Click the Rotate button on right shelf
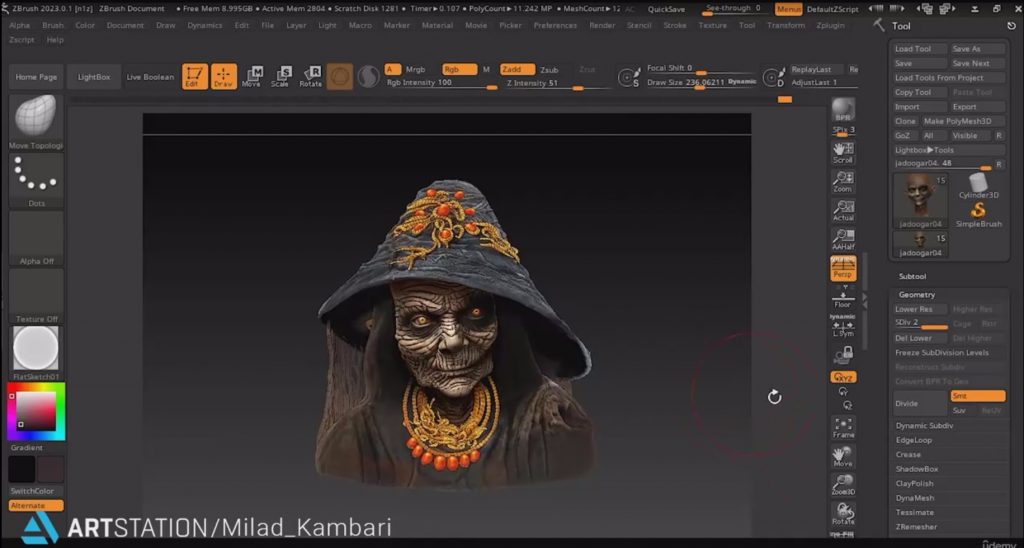1024x548 pixels. pos(843,514)
